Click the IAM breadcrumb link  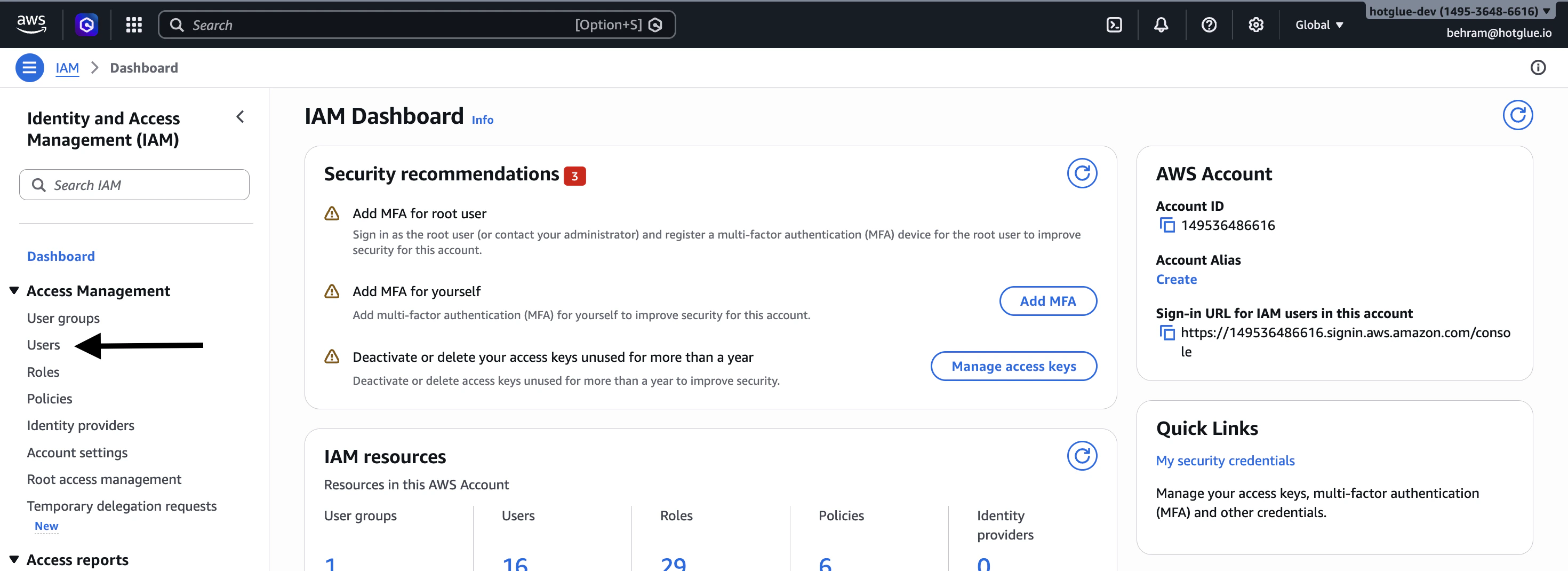pos(67,68)
